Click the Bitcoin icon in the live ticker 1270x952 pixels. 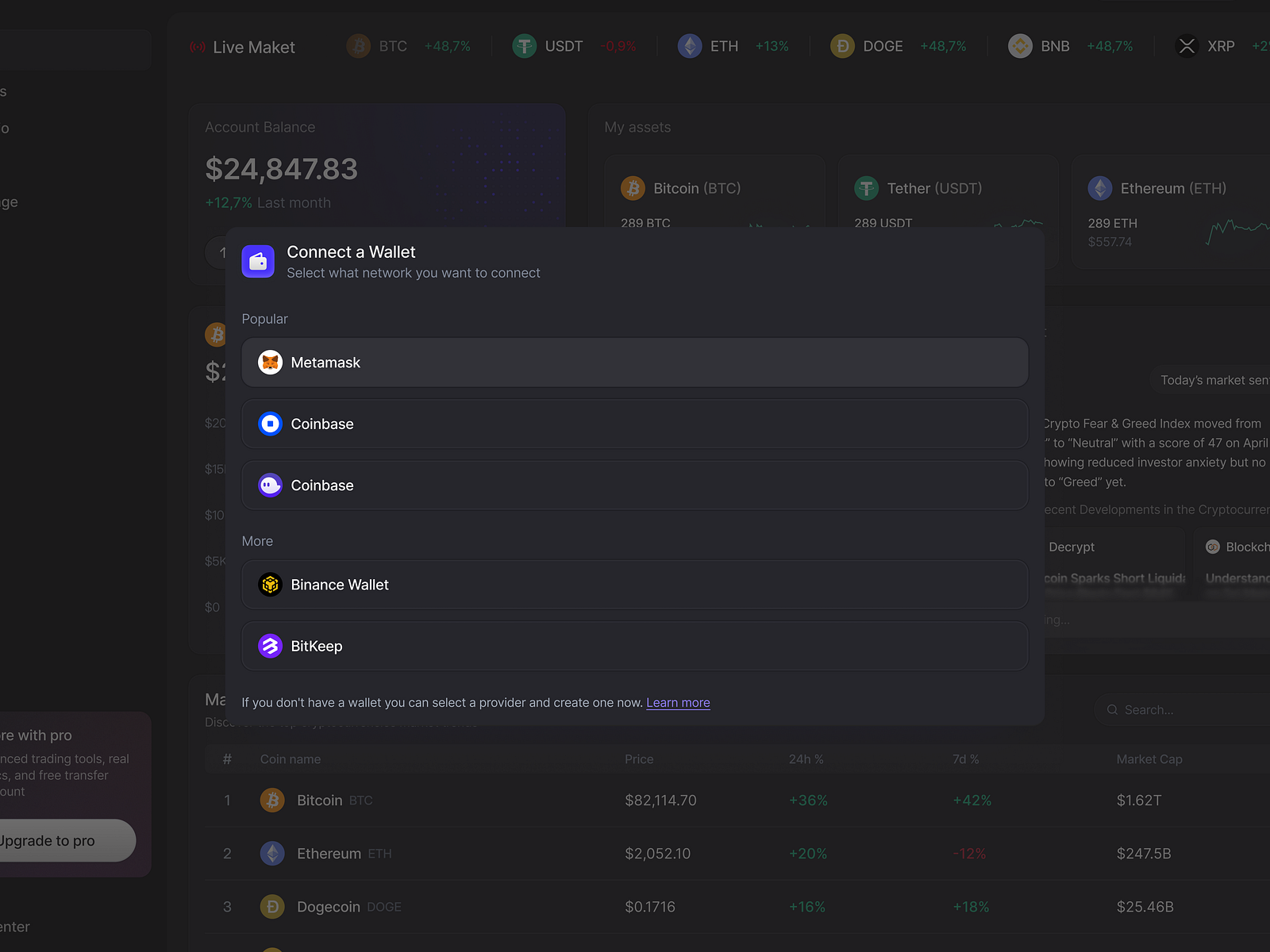(360, 46)
